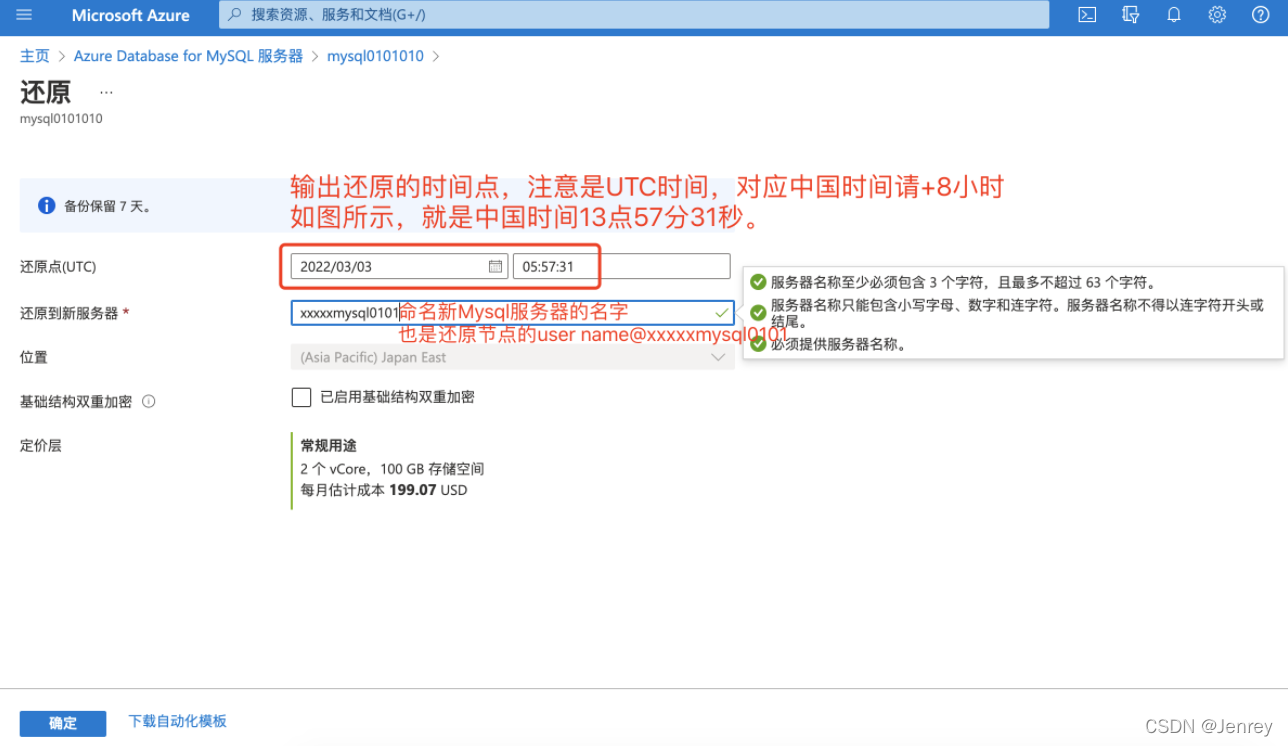Focus the top search resources box
Screen dimensions: 1288x746
(634, 15)
